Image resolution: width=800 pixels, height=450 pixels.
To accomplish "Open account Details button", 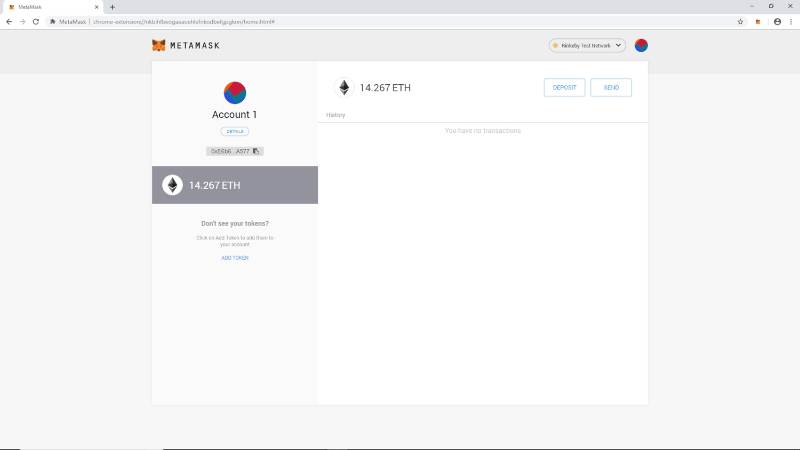I will click(x=235, y=132).
